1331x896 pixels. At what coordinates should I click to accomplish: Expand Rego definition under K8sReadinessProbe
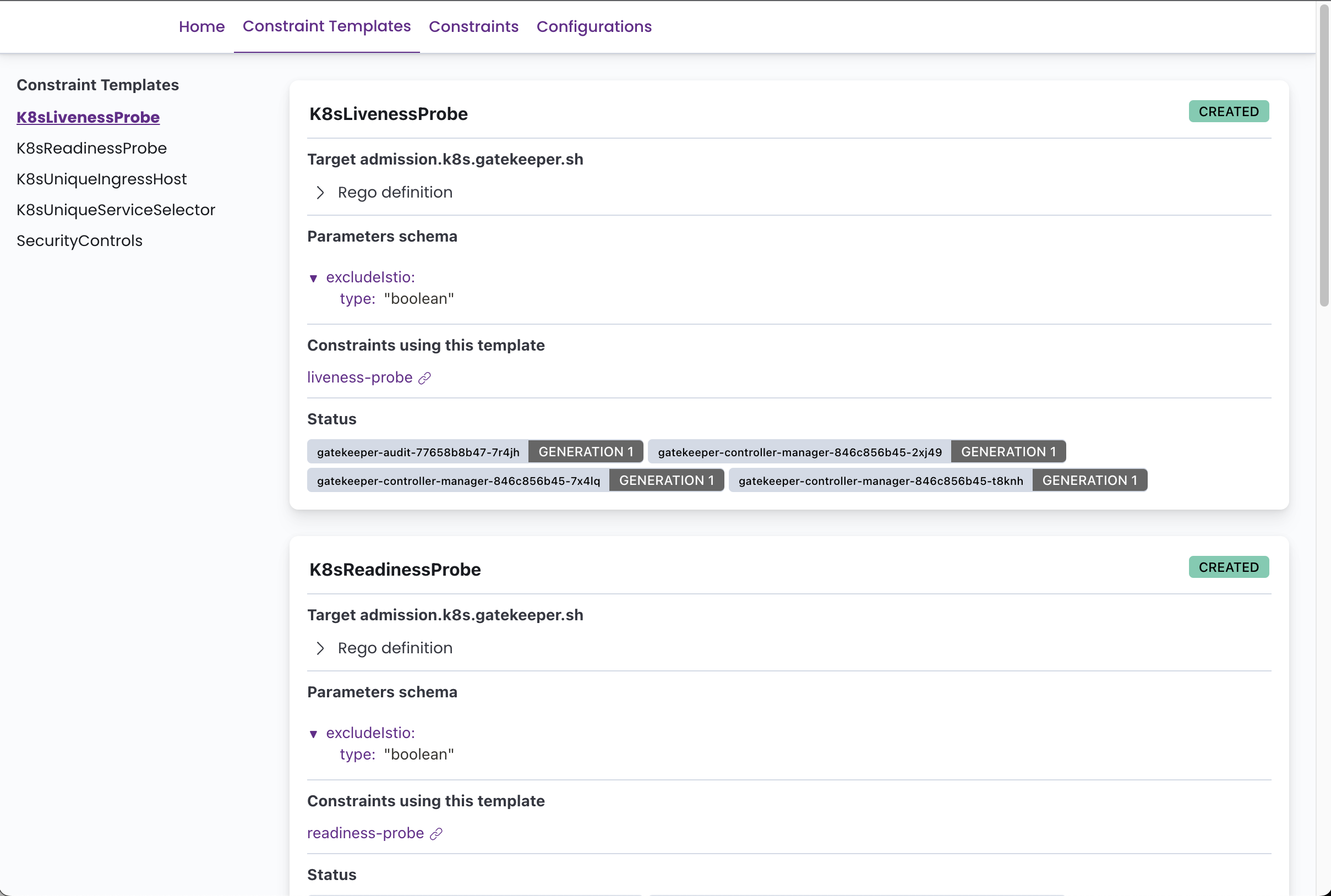[320, 648]
